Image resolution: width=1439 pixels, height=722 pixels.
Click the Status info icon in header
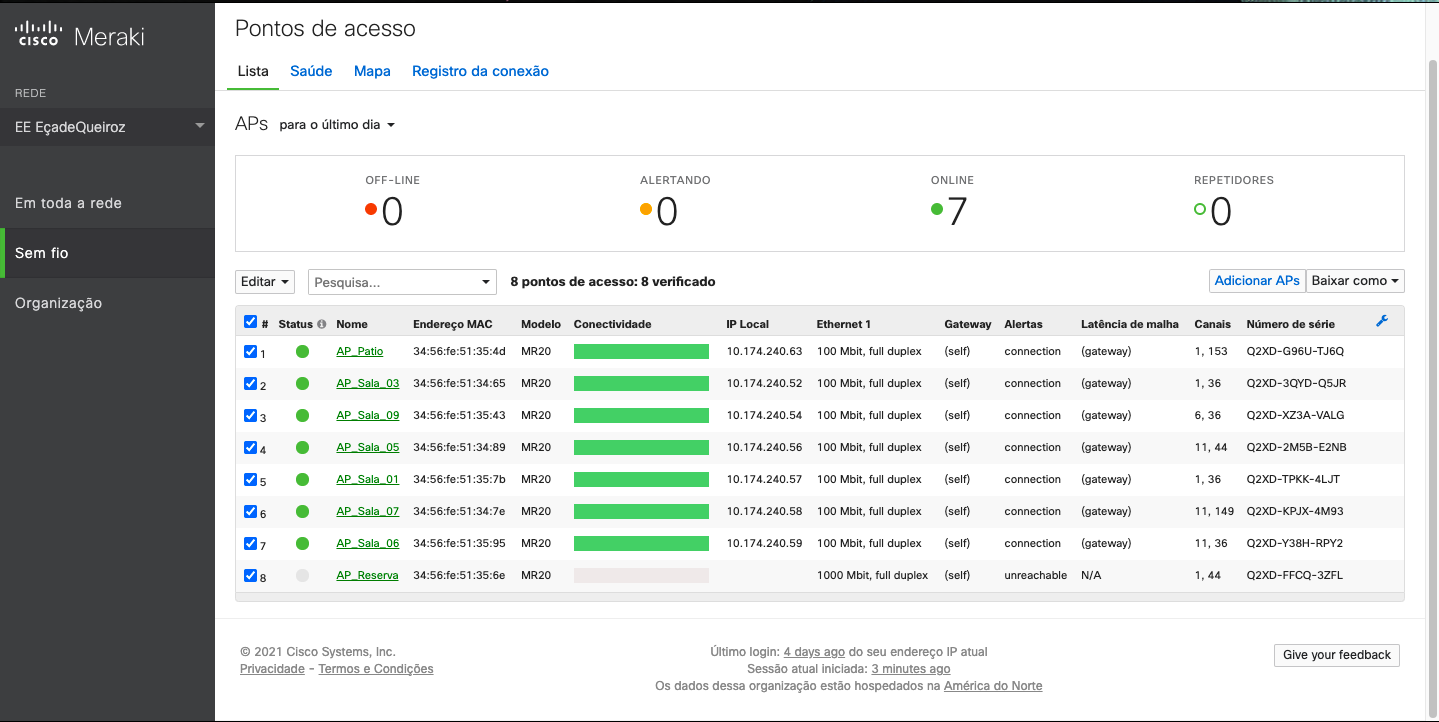322,324
